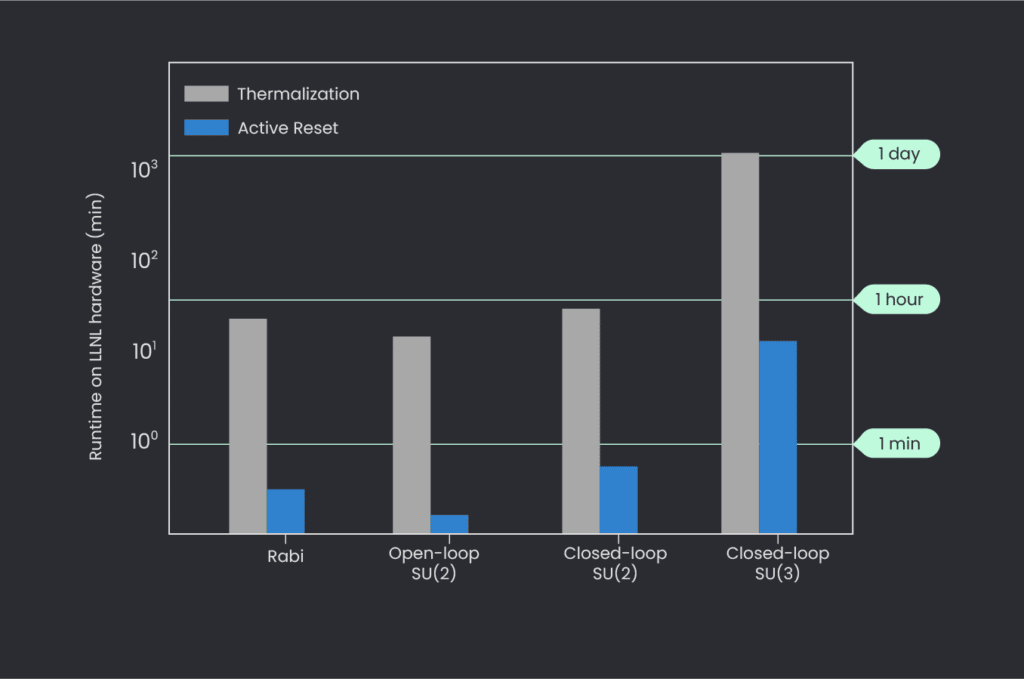The height and width of the screenshot is (679, 1024).
Task: Select the 1 hour marker badge
Action: [x=897, y=299]
